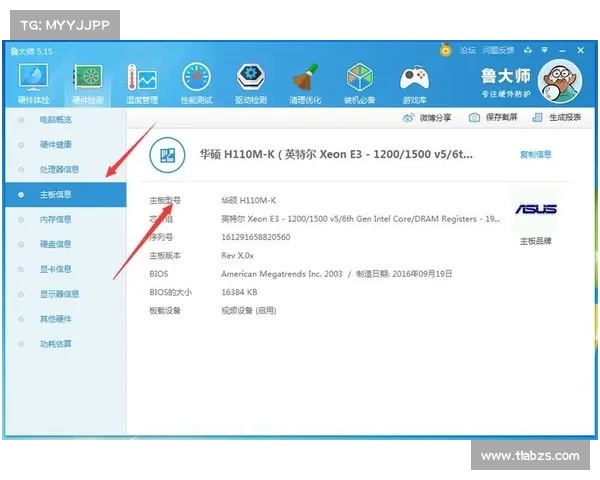600x480 pixels.
Task: Click the 鲁大师 mascot avatar
Action: [x=560, y=81]
